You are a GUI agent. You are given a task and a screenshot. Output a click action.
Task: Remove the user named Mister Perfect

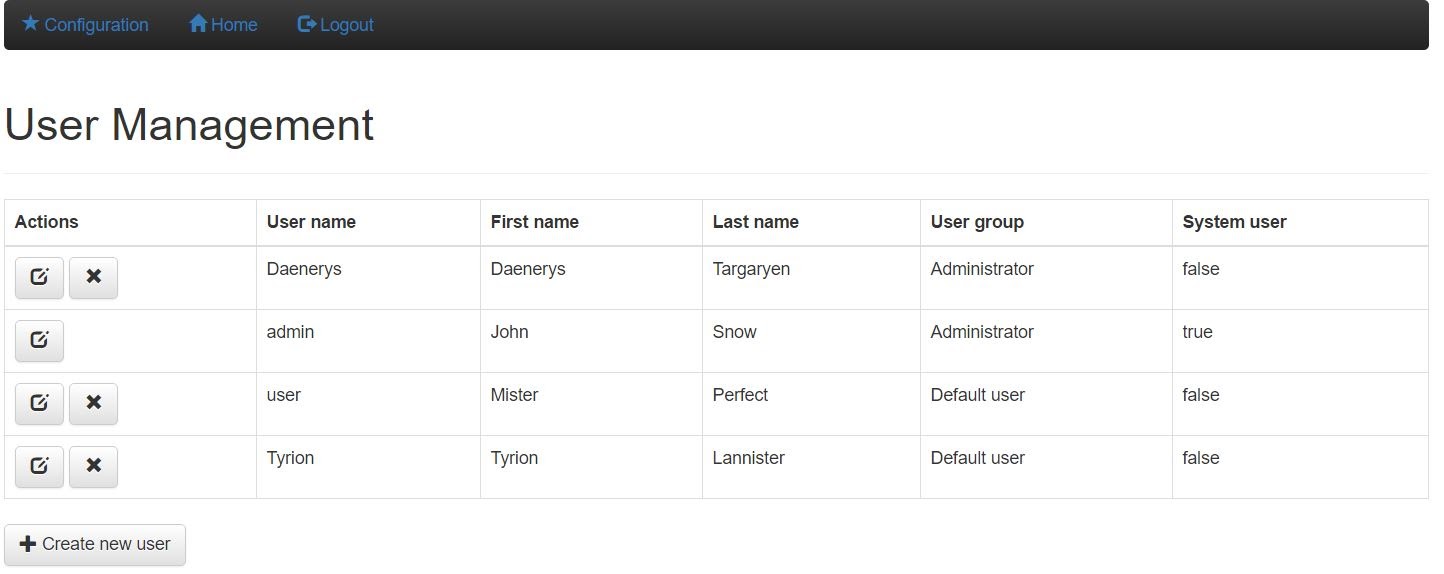(x=93, y=404)
